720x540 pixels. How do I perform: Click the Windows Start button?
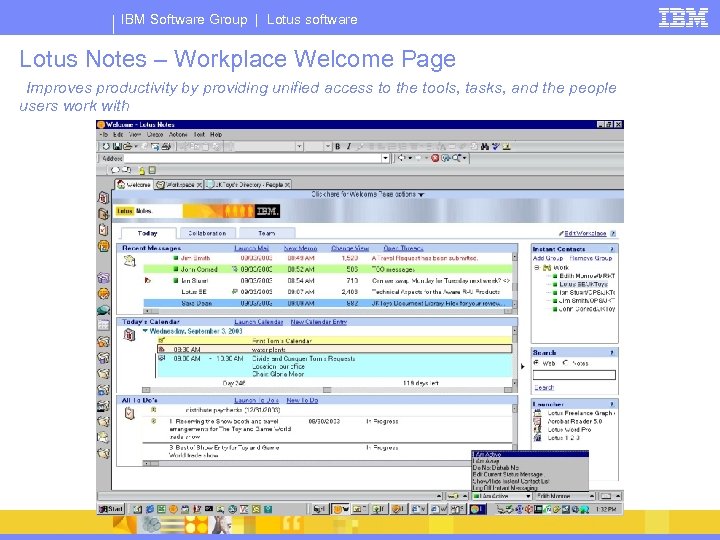[x=111, y=509]
